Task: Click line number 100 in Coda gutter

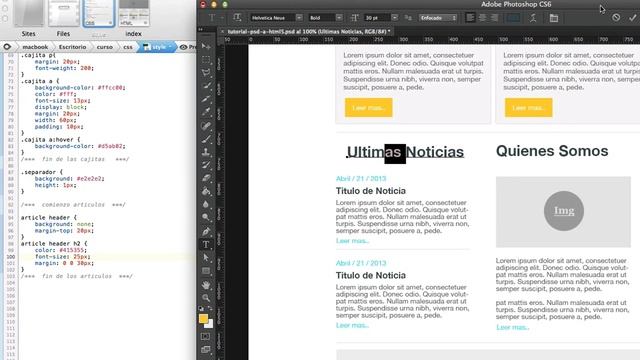Action: pyautogui.click(x=11, y=257)
